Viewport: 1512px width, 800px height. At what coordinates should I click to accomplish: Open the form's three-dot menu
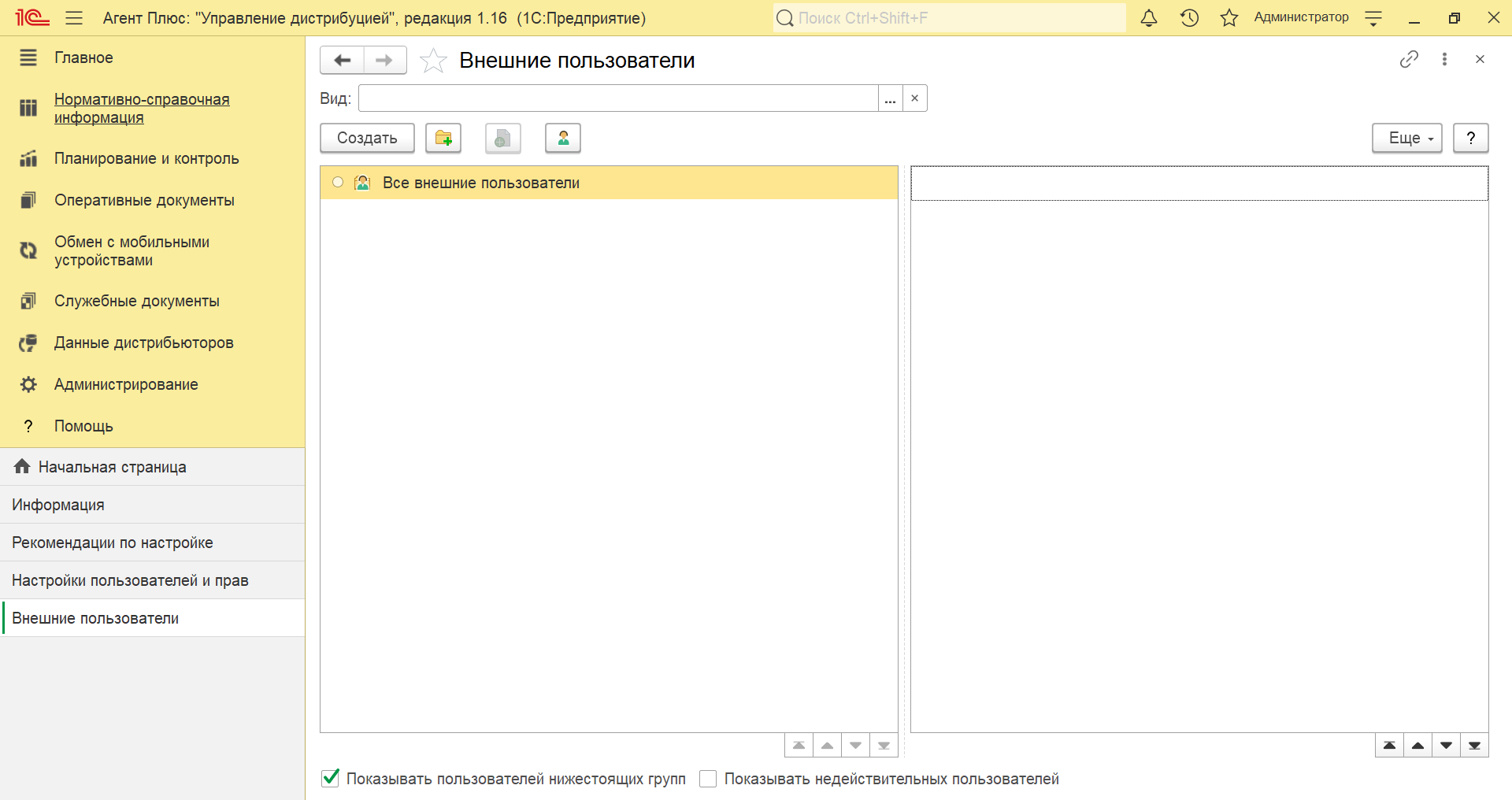1444,59
